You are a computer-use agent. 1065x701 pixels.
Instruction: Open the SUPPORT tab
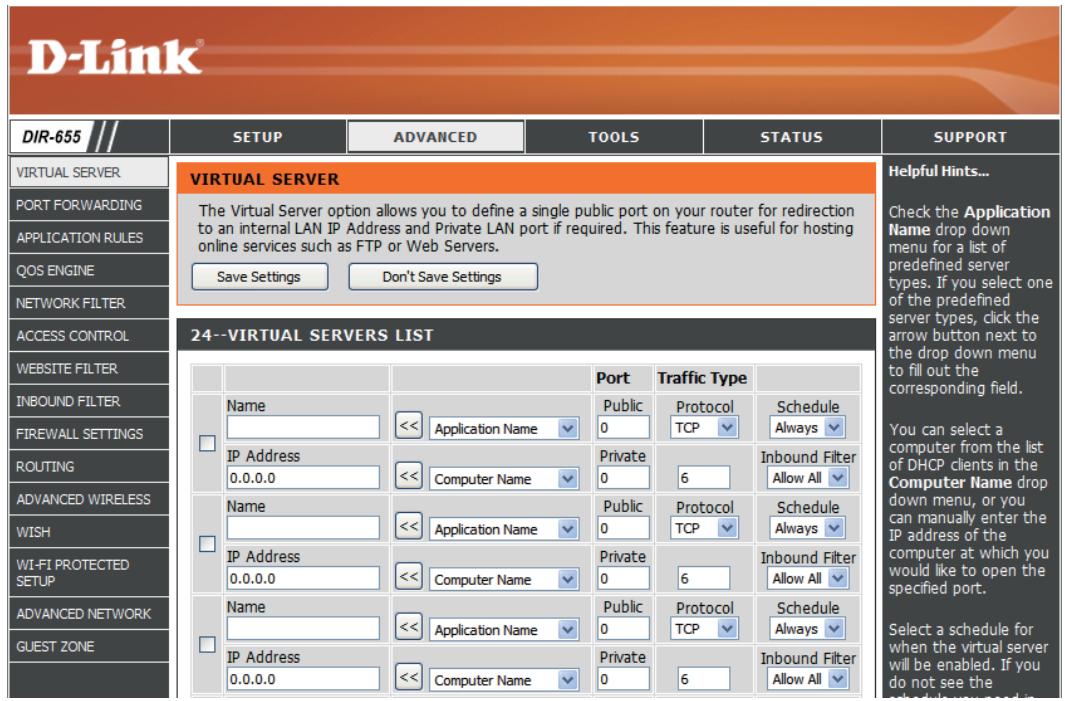971,137
